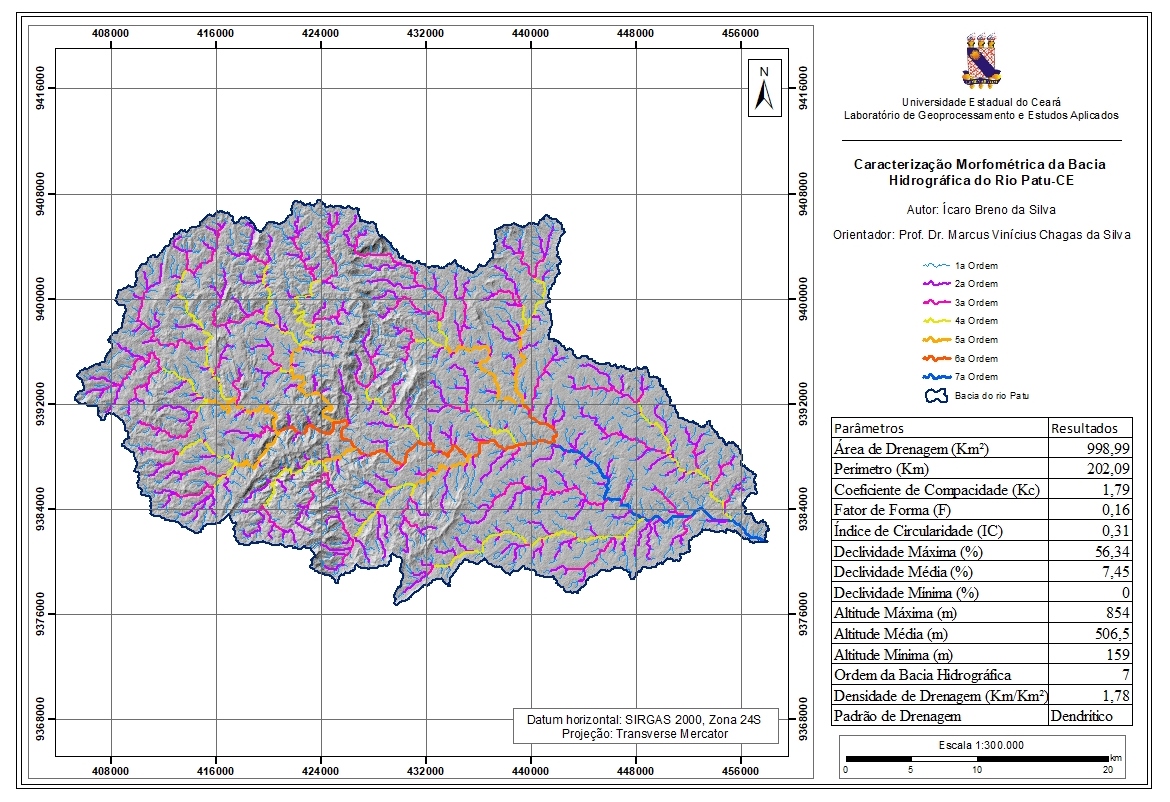Click the 'Resultados' table header
Screen dimensions: 1170x802
tap(1084, 428)
